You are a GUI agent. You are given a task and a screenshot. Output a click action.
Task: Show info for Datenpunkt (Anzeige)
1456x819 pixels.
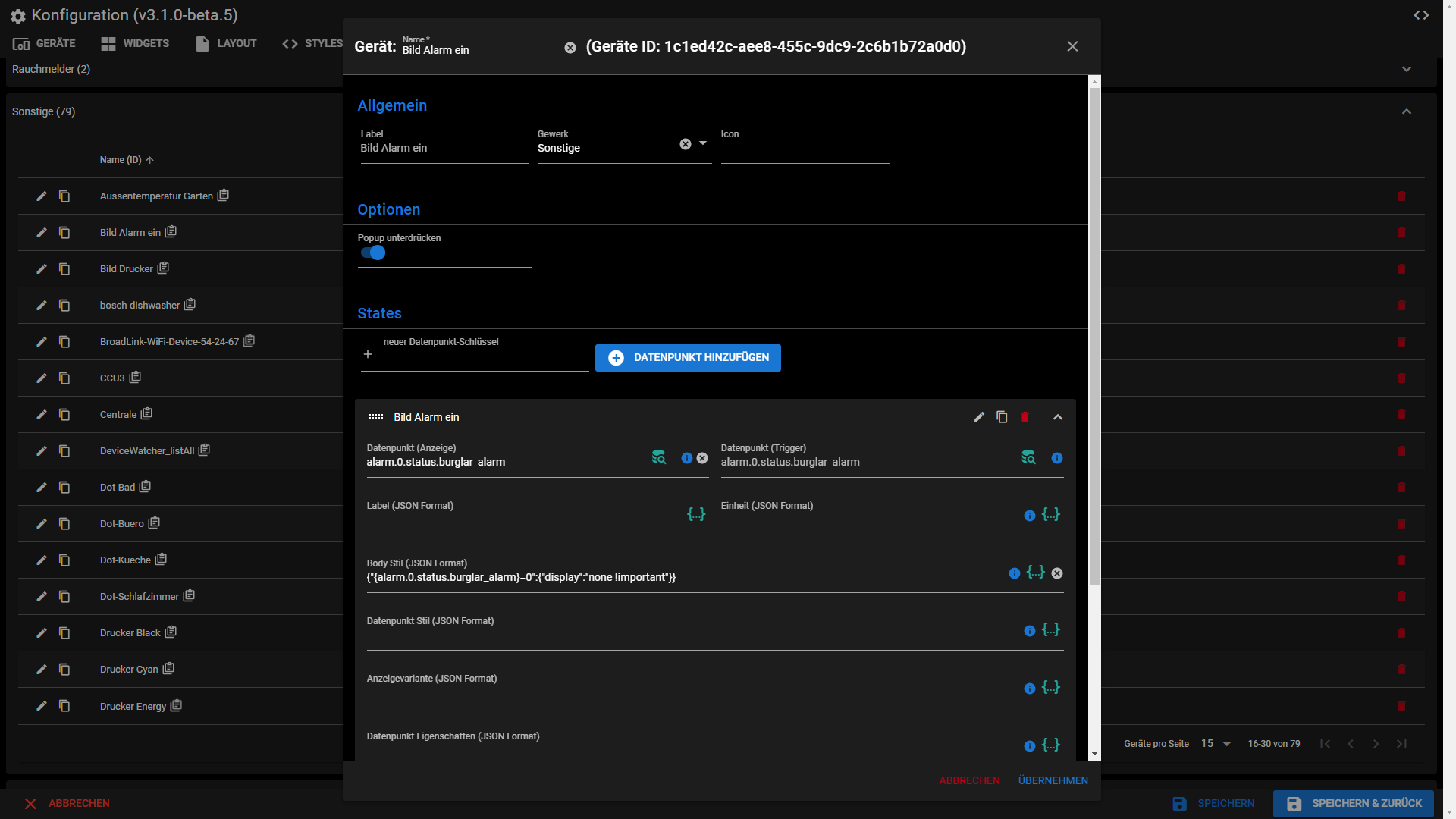point(687,458)
